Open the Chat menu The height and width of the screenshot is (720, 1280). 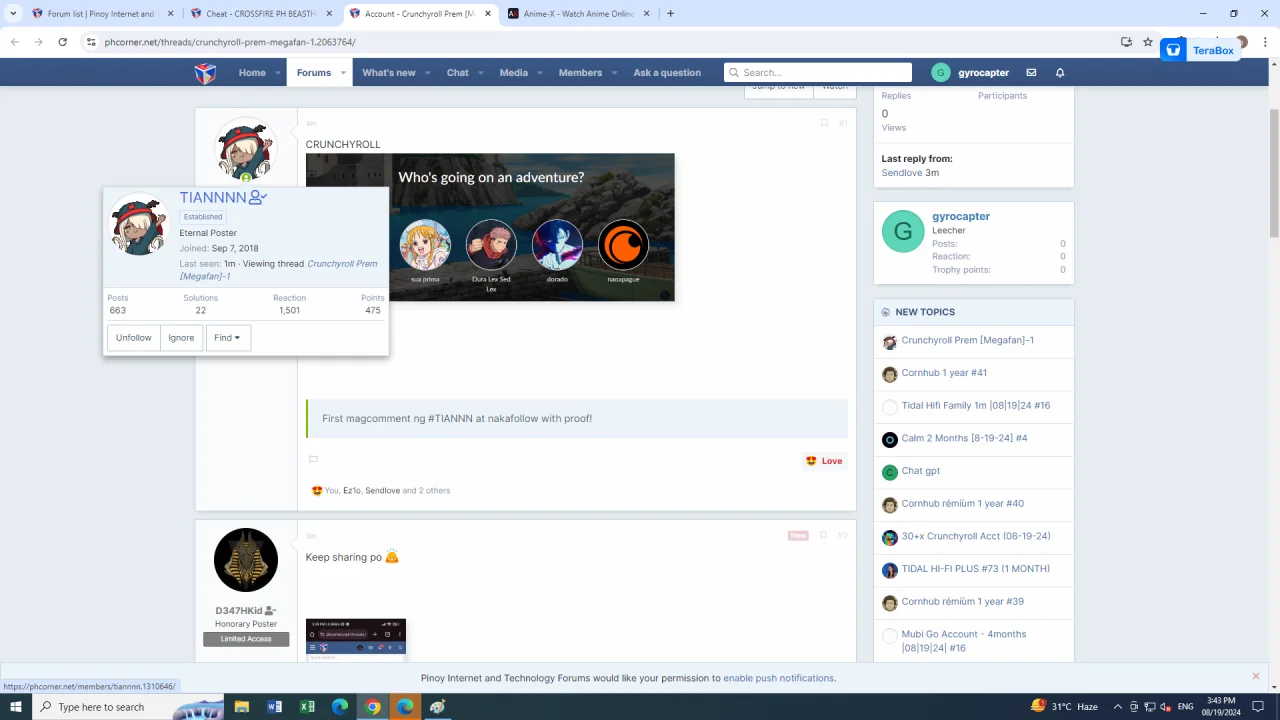pyautogui.click(x=458, y=73)
